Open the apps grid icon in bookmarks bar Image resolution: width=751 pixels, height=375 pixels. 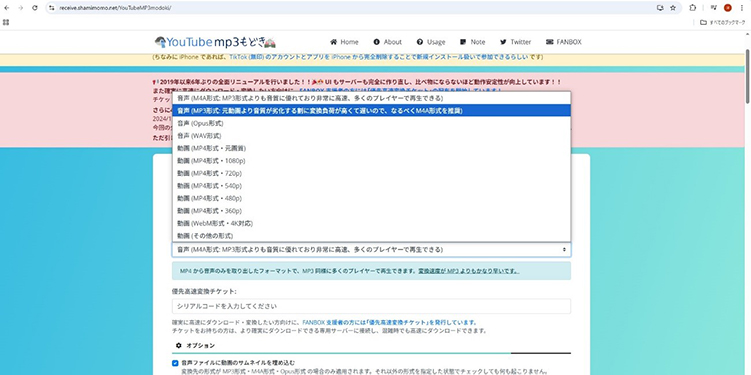(x=6, y=22)
